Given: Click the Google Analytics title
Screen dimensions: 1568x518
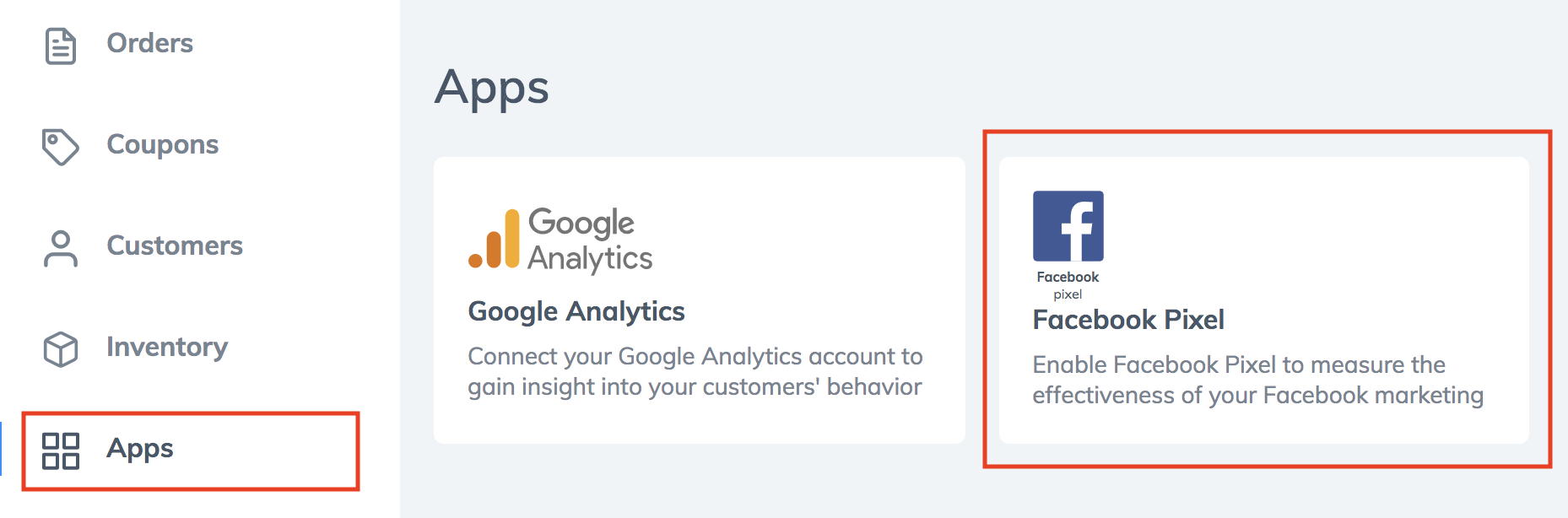Looking at the screenshot, I should 576,312.
